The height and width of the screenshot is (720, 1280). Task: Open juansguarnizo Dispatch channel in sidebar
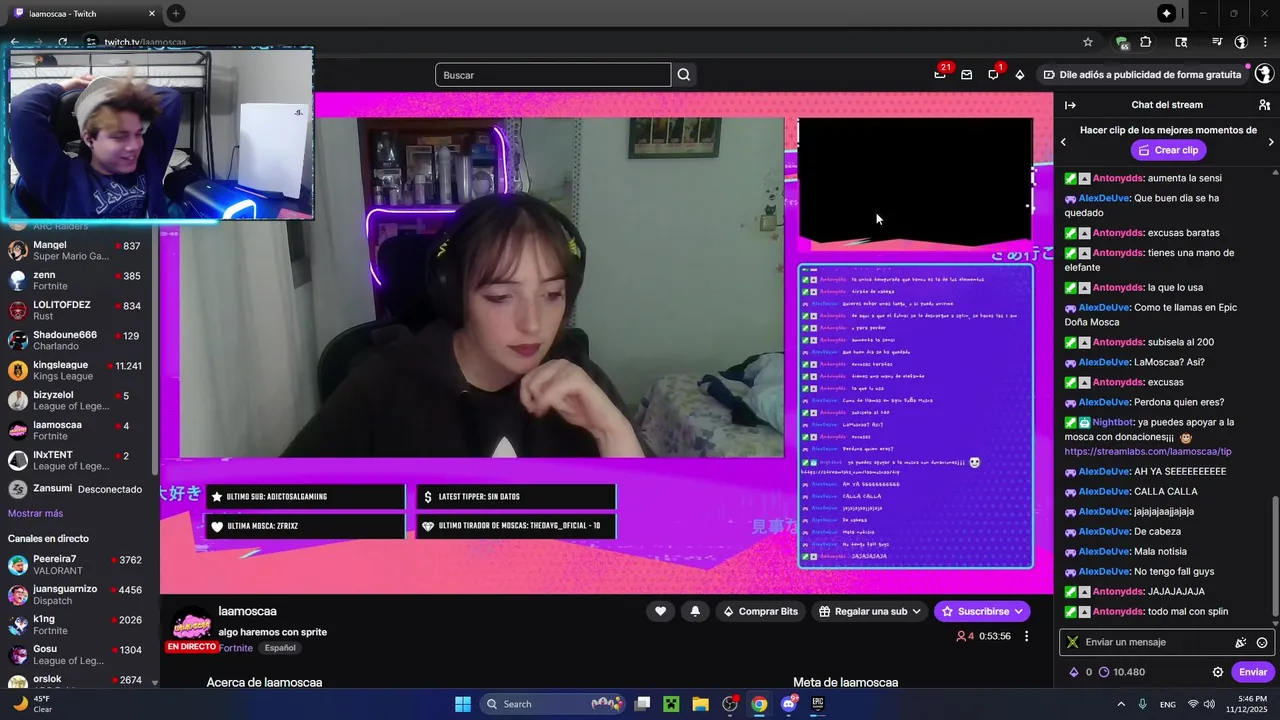pyautogui.click(x=76, y=594)
